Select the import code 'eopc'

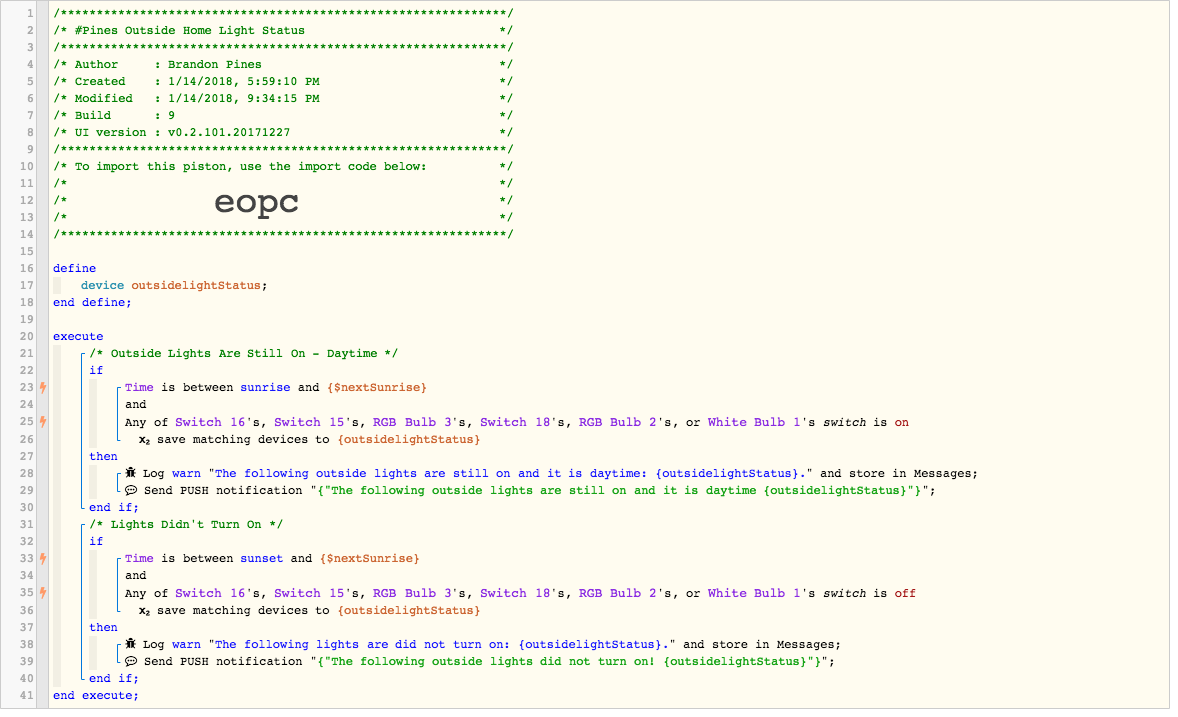tap(256, 202)
